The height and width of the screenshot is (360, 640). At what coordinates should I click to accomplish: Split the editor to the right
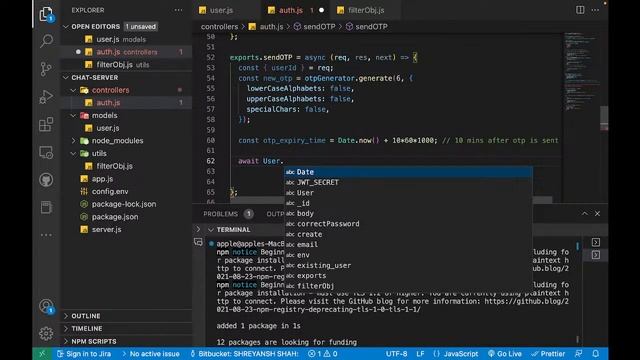coord(580,10)
